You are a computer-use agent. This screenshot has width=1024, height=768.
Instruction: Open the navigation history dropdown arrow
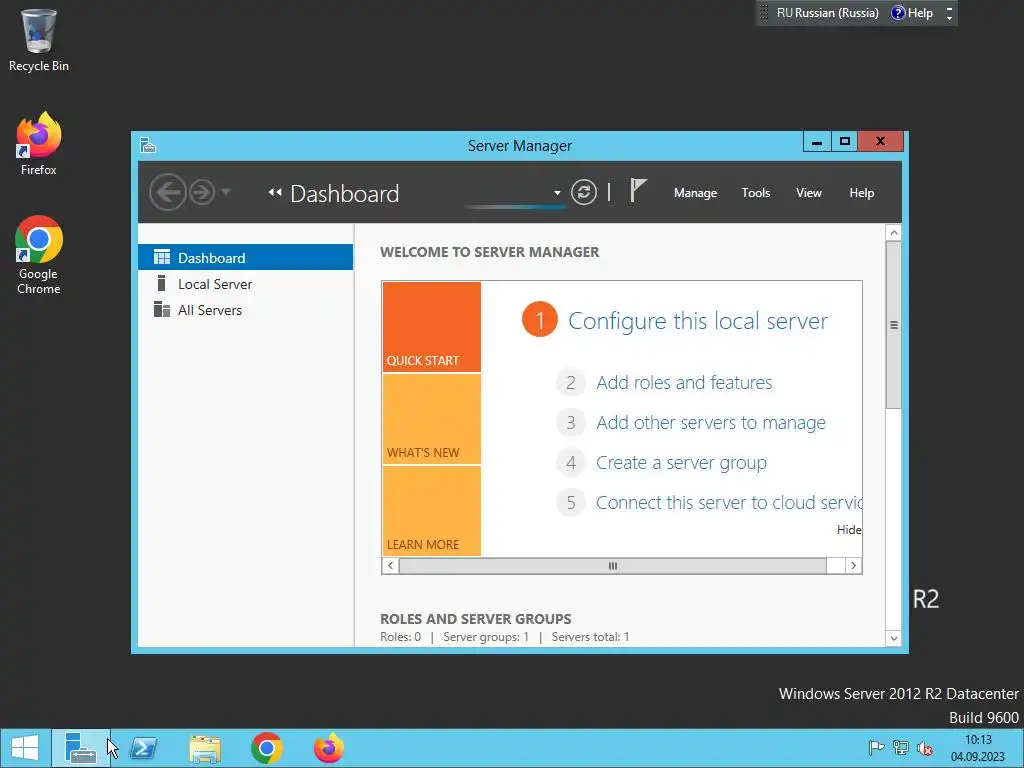click(226, 192)
